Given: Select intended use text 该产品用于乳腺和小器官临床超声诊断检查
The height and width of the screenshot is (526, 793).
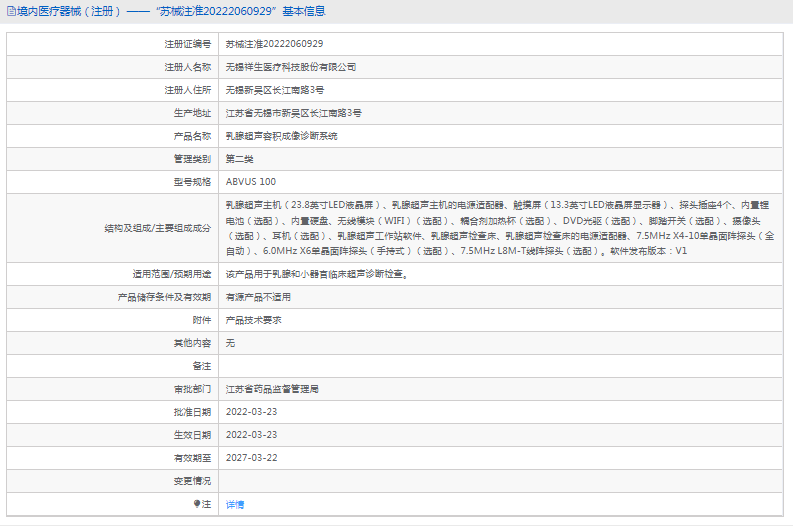Looking at the screenshot, I should click(317, 274).
